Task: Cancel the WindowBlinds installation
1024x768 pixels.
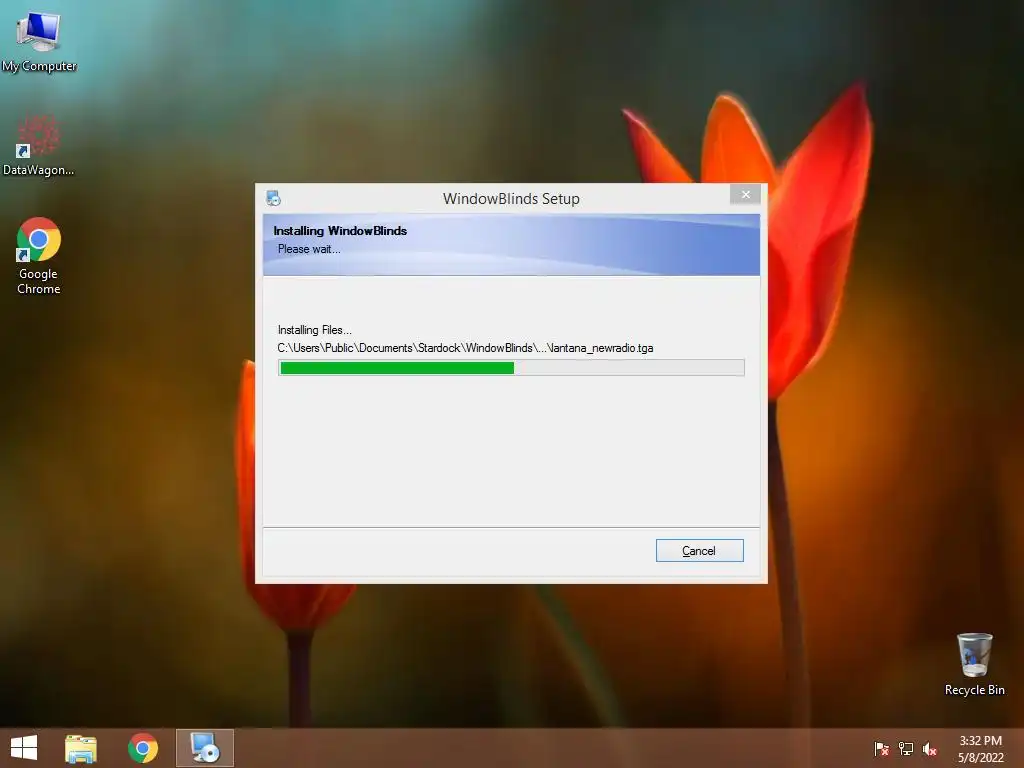Action: (699, 551)
